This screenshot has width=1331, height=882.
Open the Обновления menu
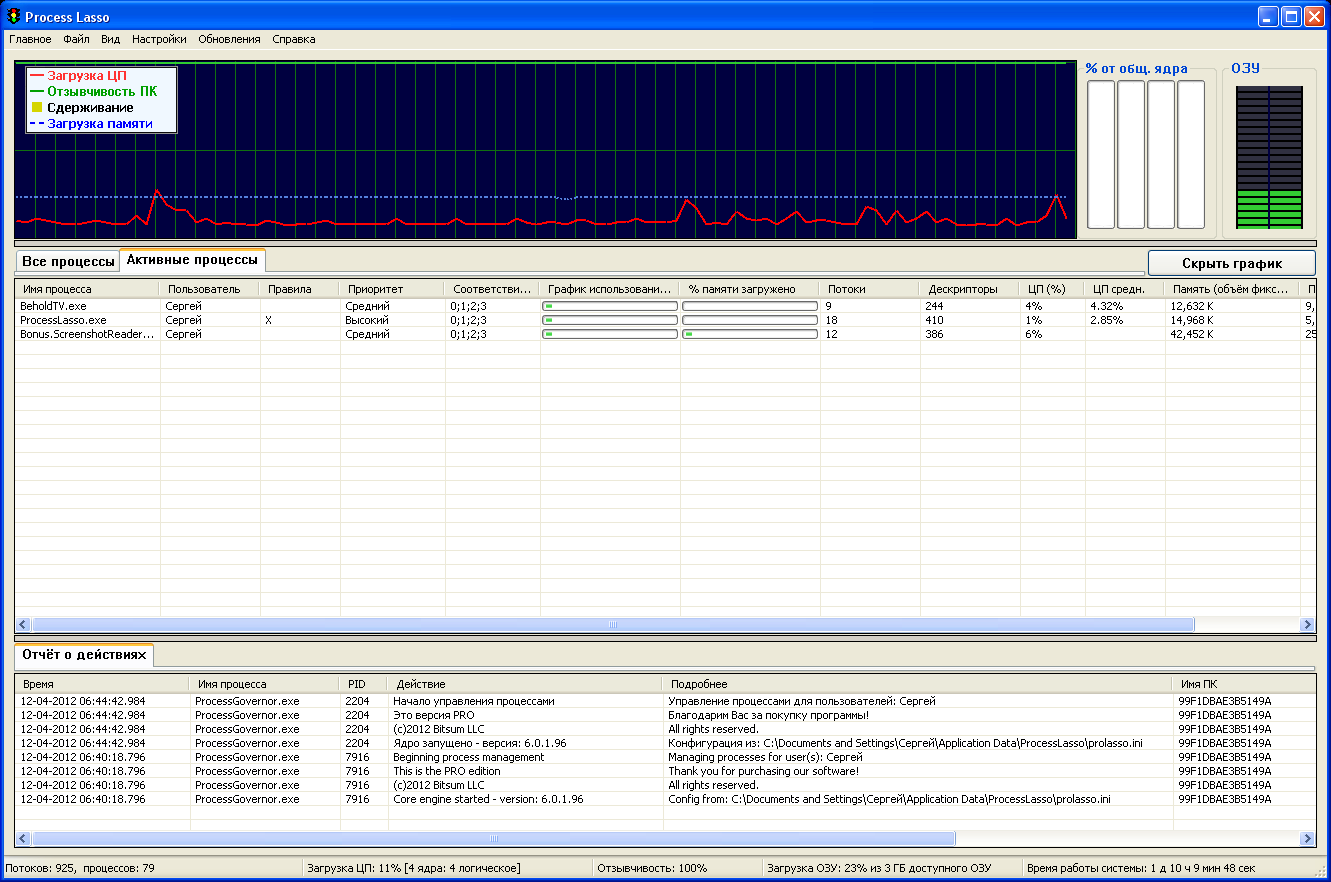pos(229,39)
